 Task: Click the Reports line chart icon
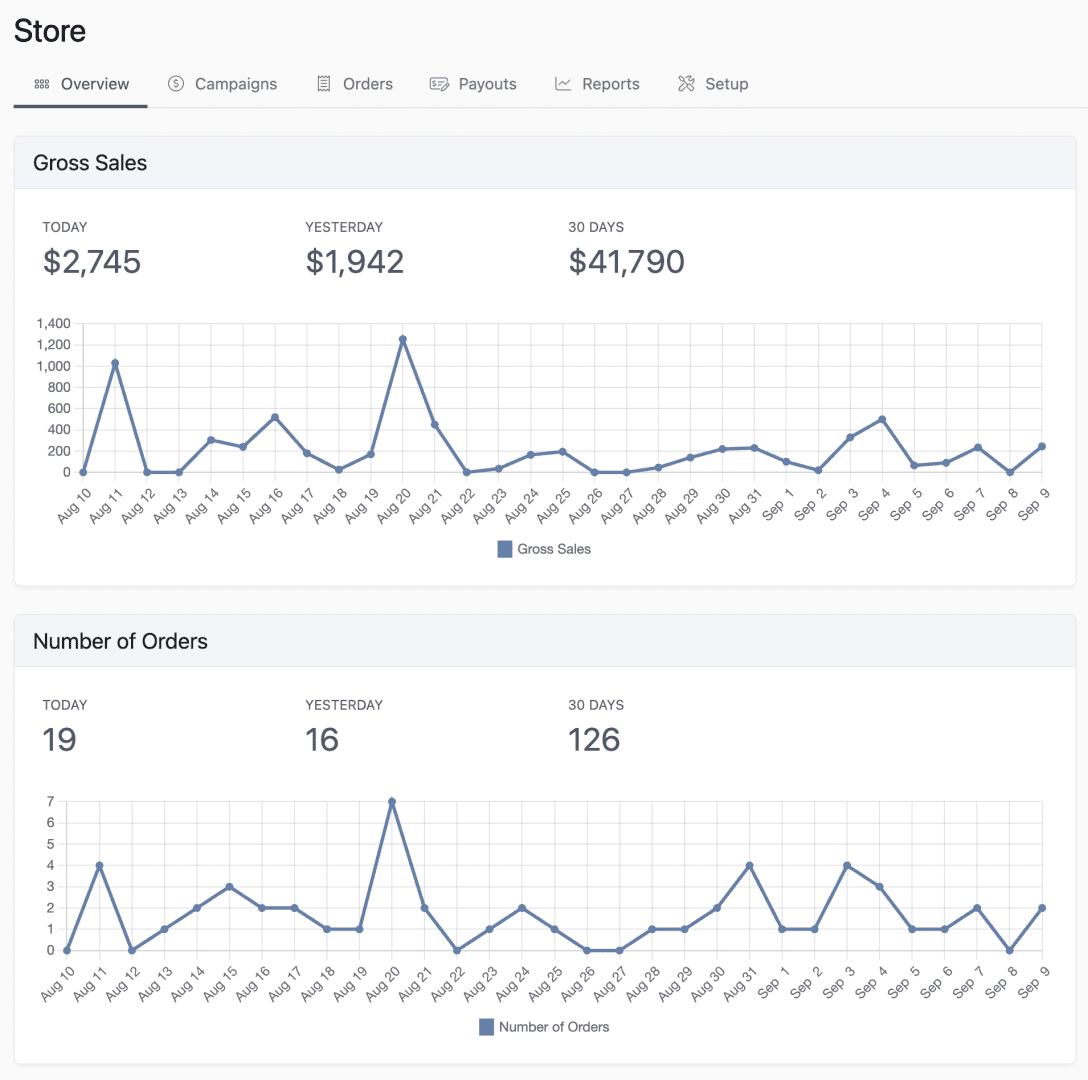point(563,84)
